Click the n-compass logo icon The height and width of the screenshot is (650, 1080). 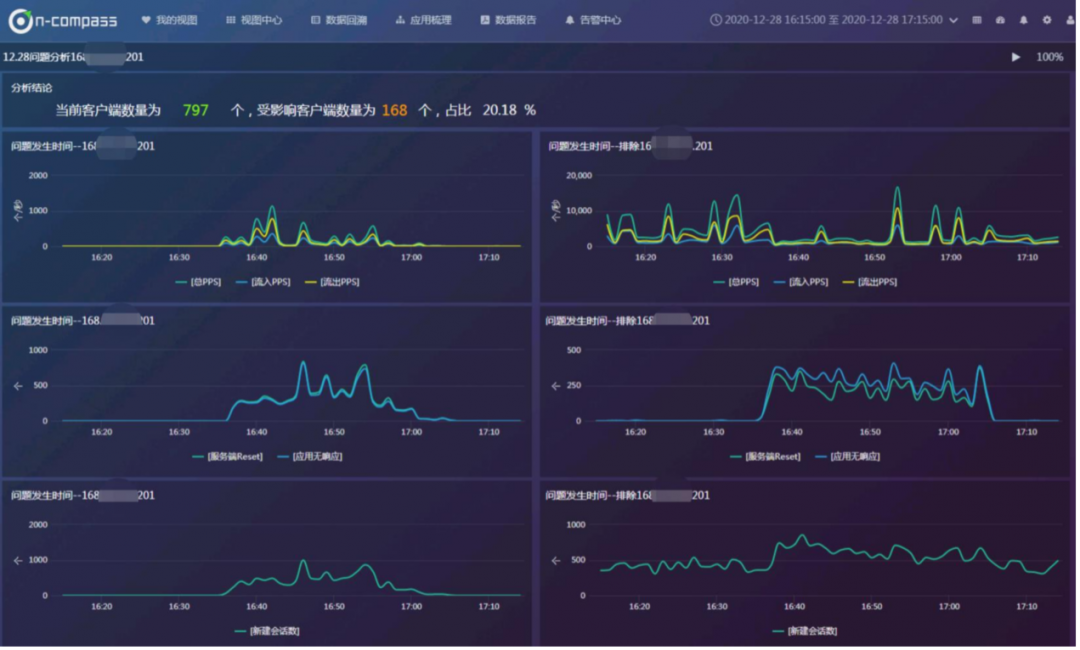click(23, 20)
